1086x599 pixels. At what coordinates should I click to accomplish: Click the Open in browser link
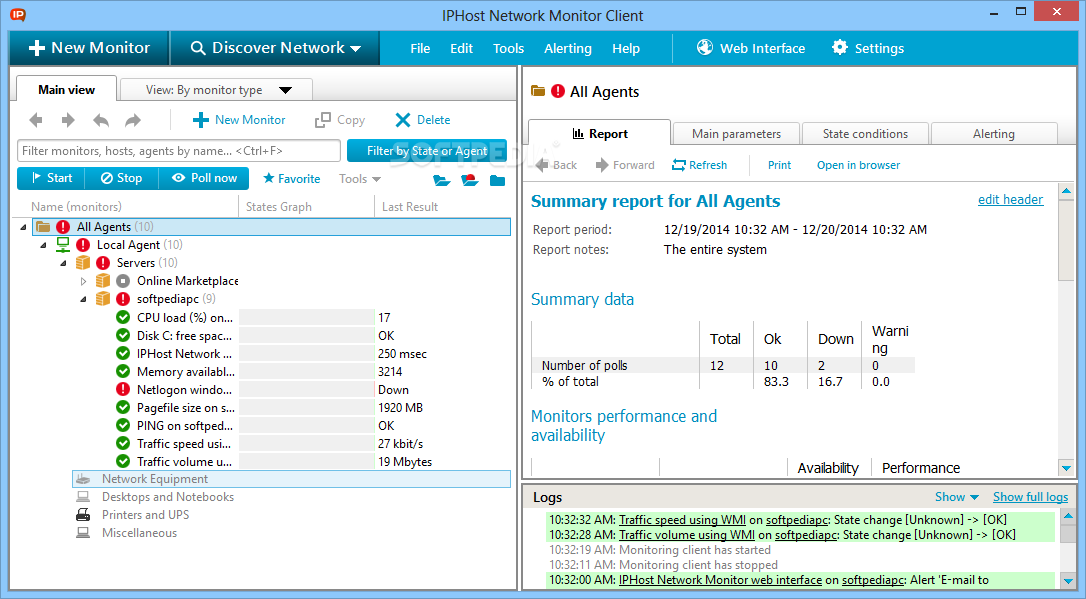(858, 165)
